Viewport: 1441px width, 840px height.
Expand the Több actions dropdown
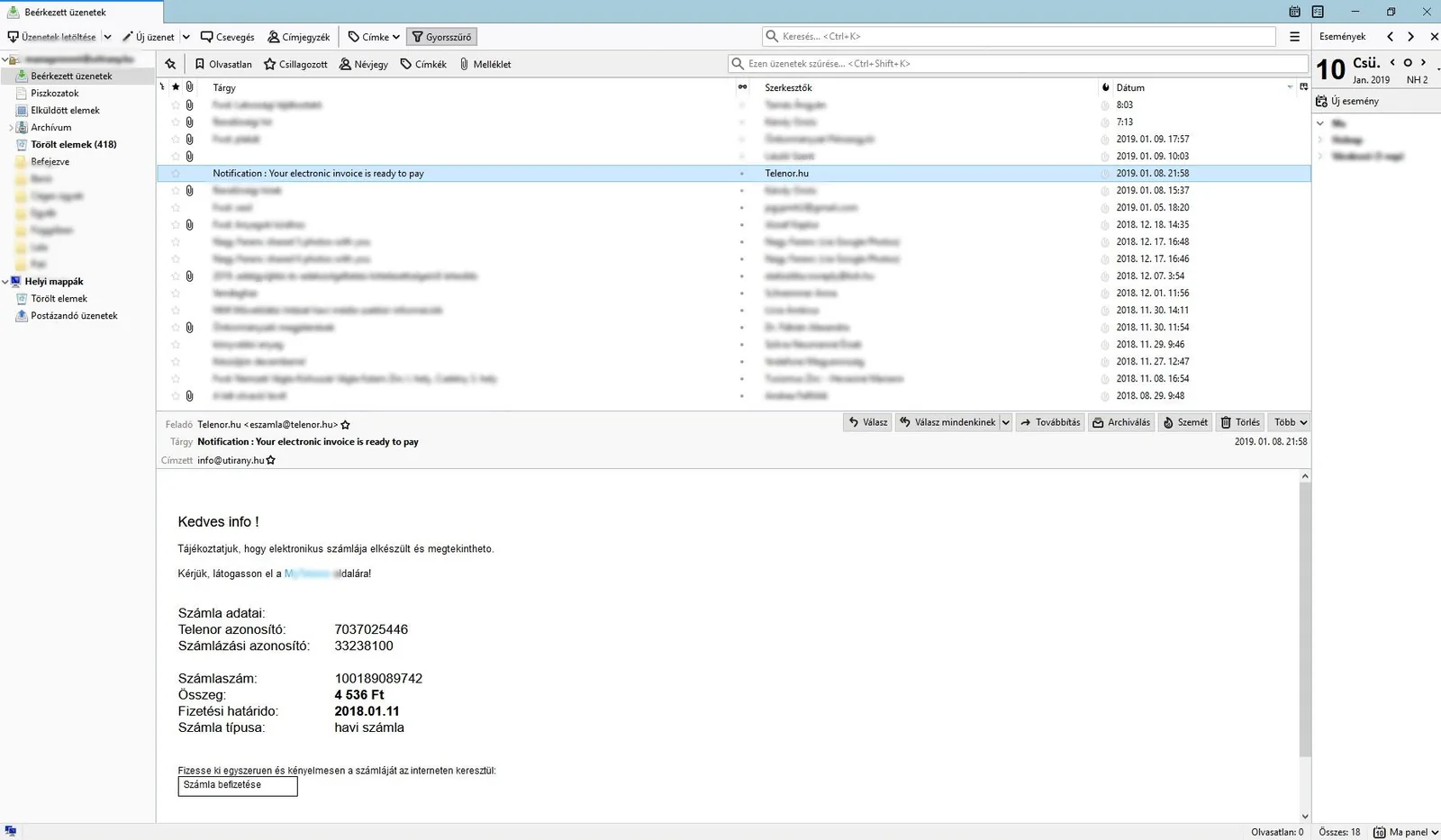(1290, 422)
